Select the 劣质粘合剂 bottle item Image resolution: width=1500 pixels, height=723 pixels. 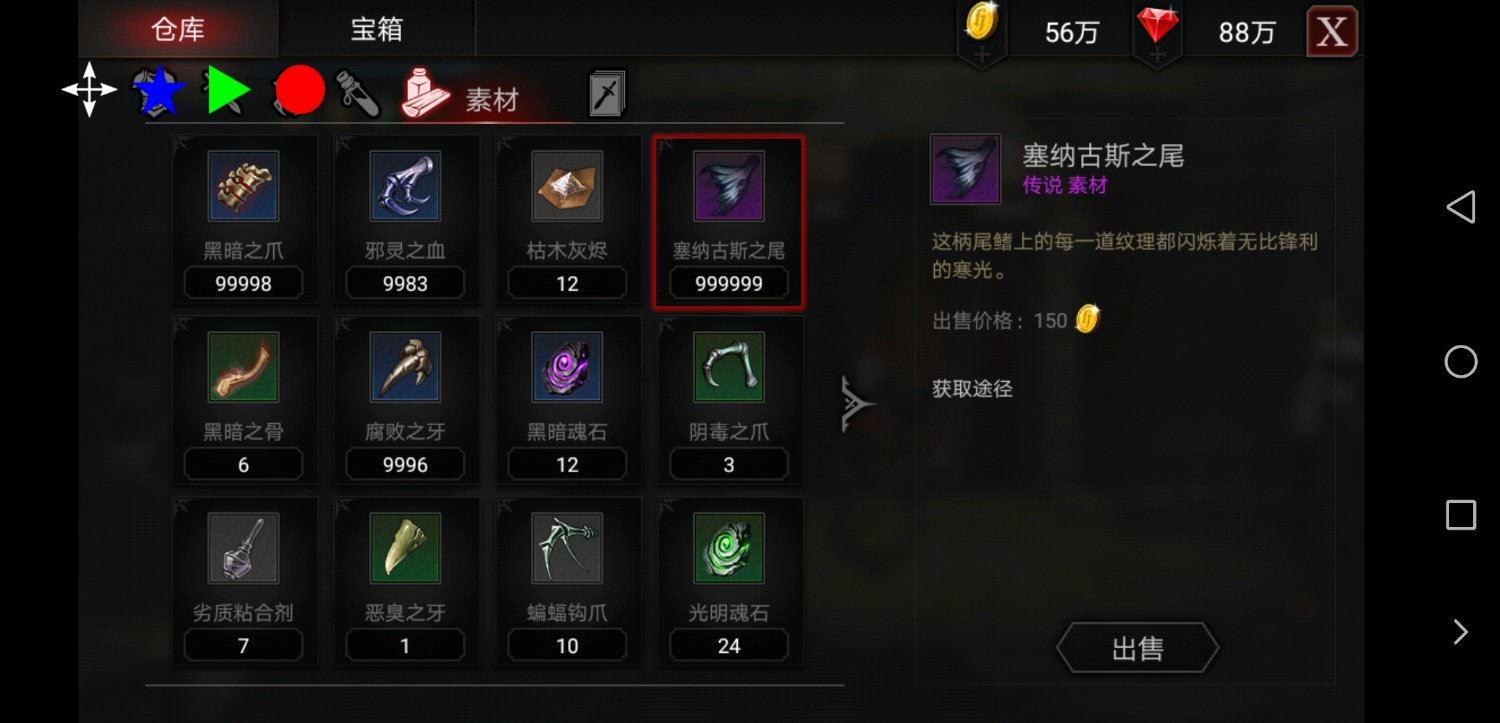coord(244,582)
